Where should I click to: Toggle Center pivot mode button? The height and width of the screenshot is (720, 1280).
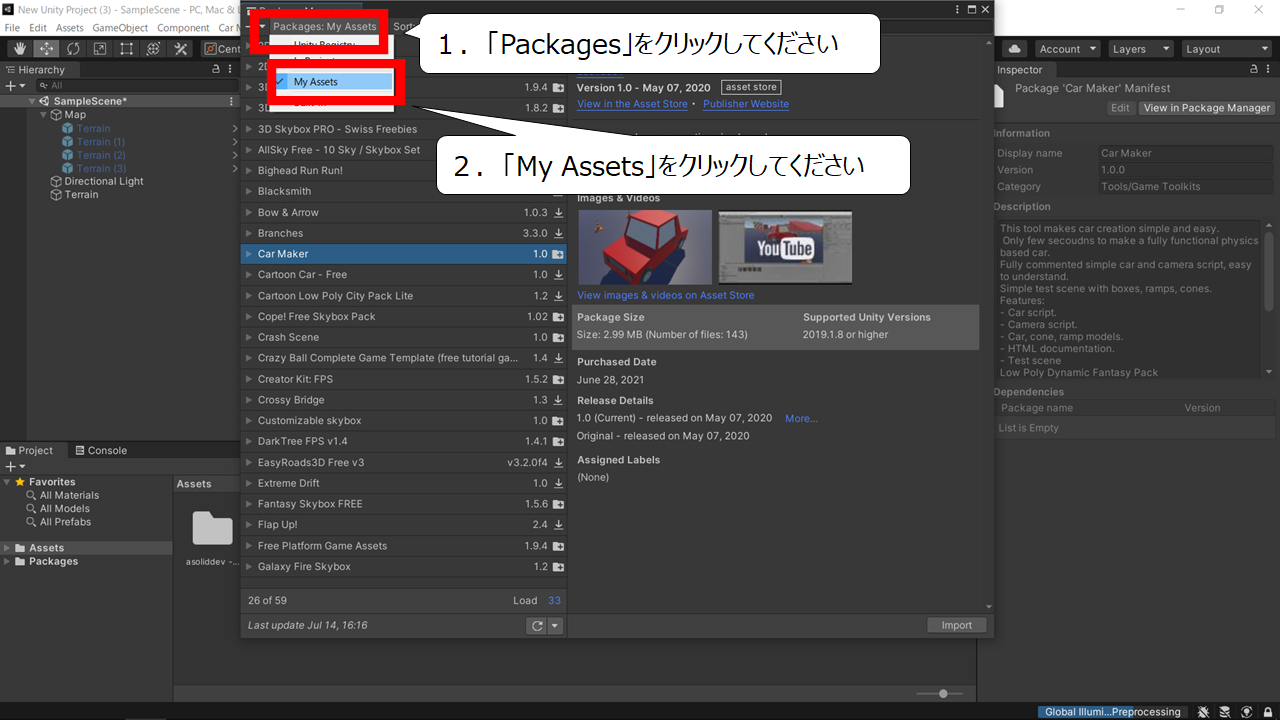[x=222, y=49]
